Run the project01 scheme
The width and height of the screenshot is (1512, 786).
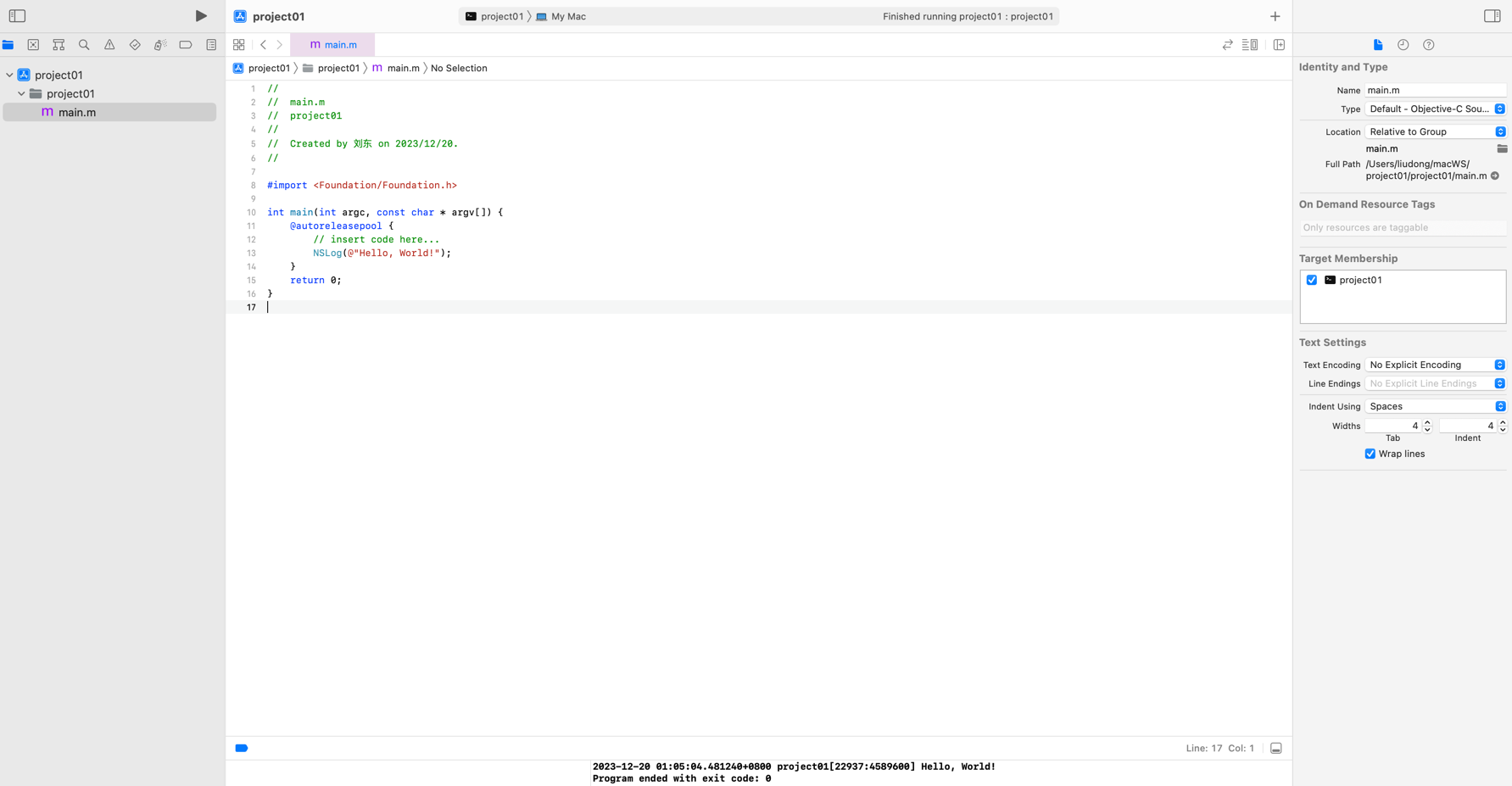pyautogui.click(x=201, y=16)
